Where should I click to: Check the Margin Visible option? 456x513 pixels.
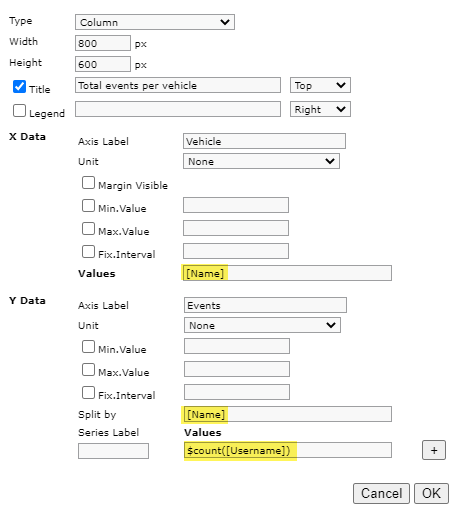click(88, 183)
